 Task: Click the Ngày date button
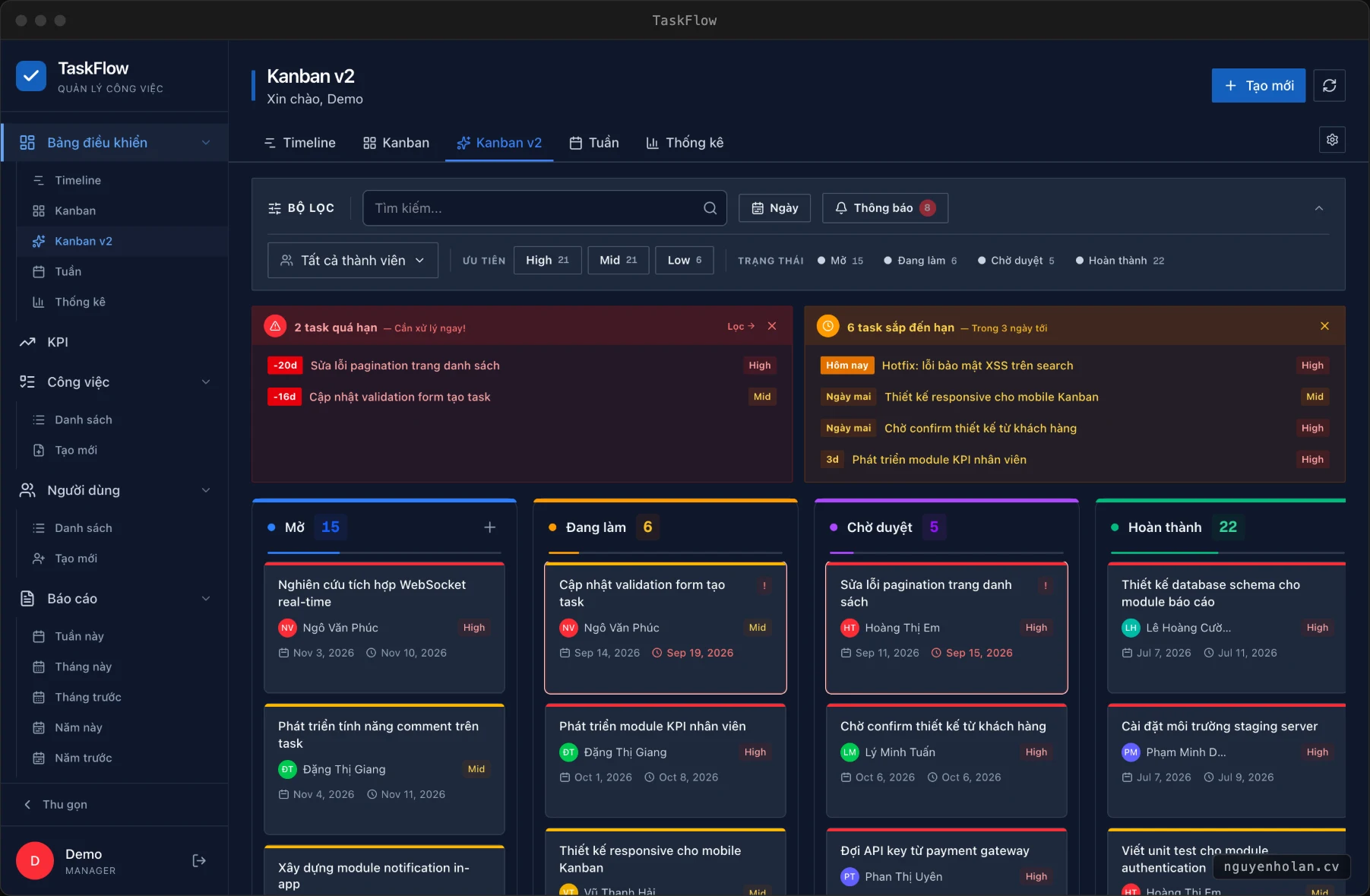(774, 208)
